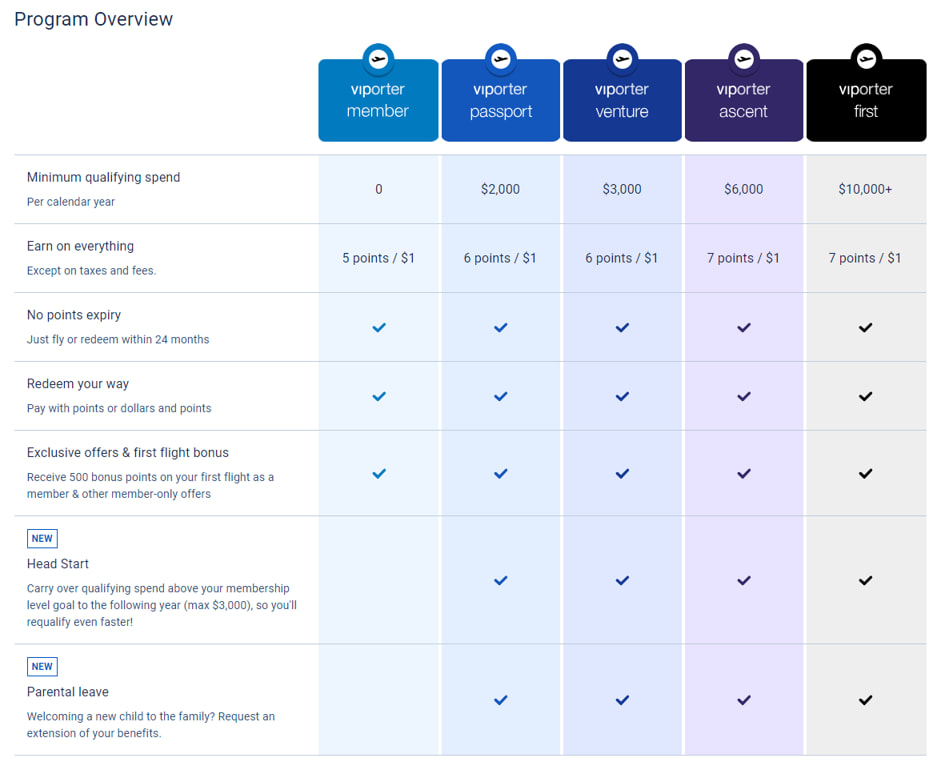The image size is (937, 770).
Task: Click the VIPorter first plane icon
Action: [x=866, y=59]
